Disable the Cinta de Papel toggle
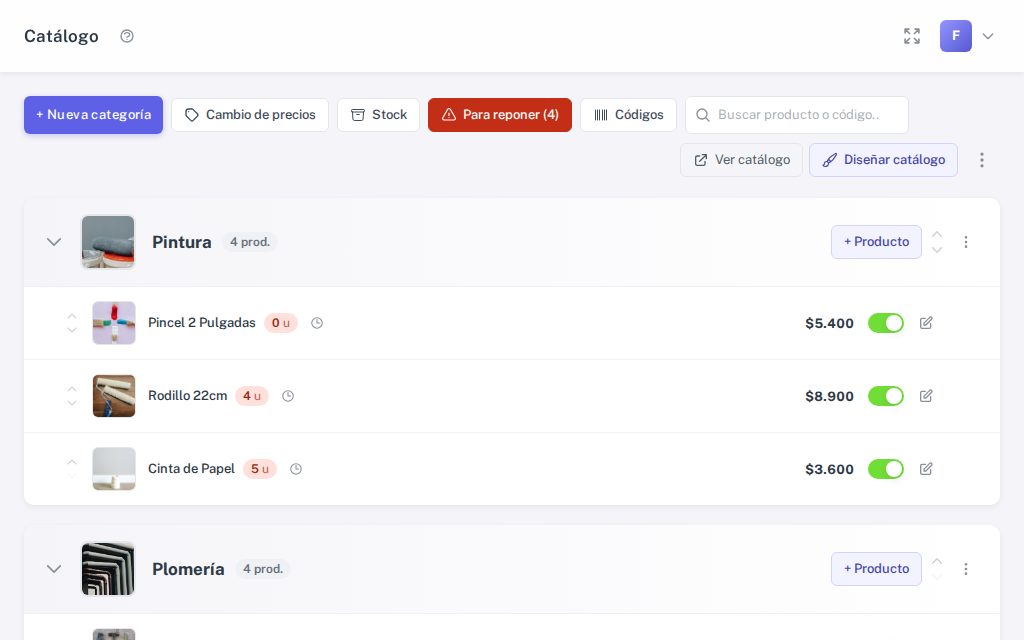Viewport: 1024px width, 640px height. (886, 470)
